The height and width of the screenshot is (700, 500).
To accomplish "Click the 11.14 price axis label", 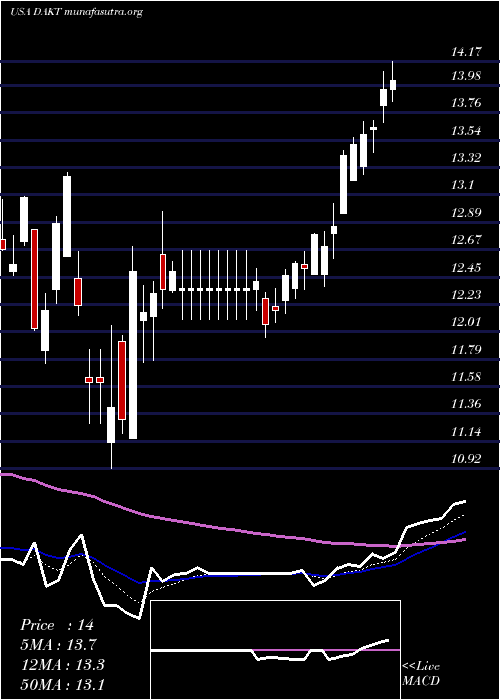I will (x=466, y=431).
